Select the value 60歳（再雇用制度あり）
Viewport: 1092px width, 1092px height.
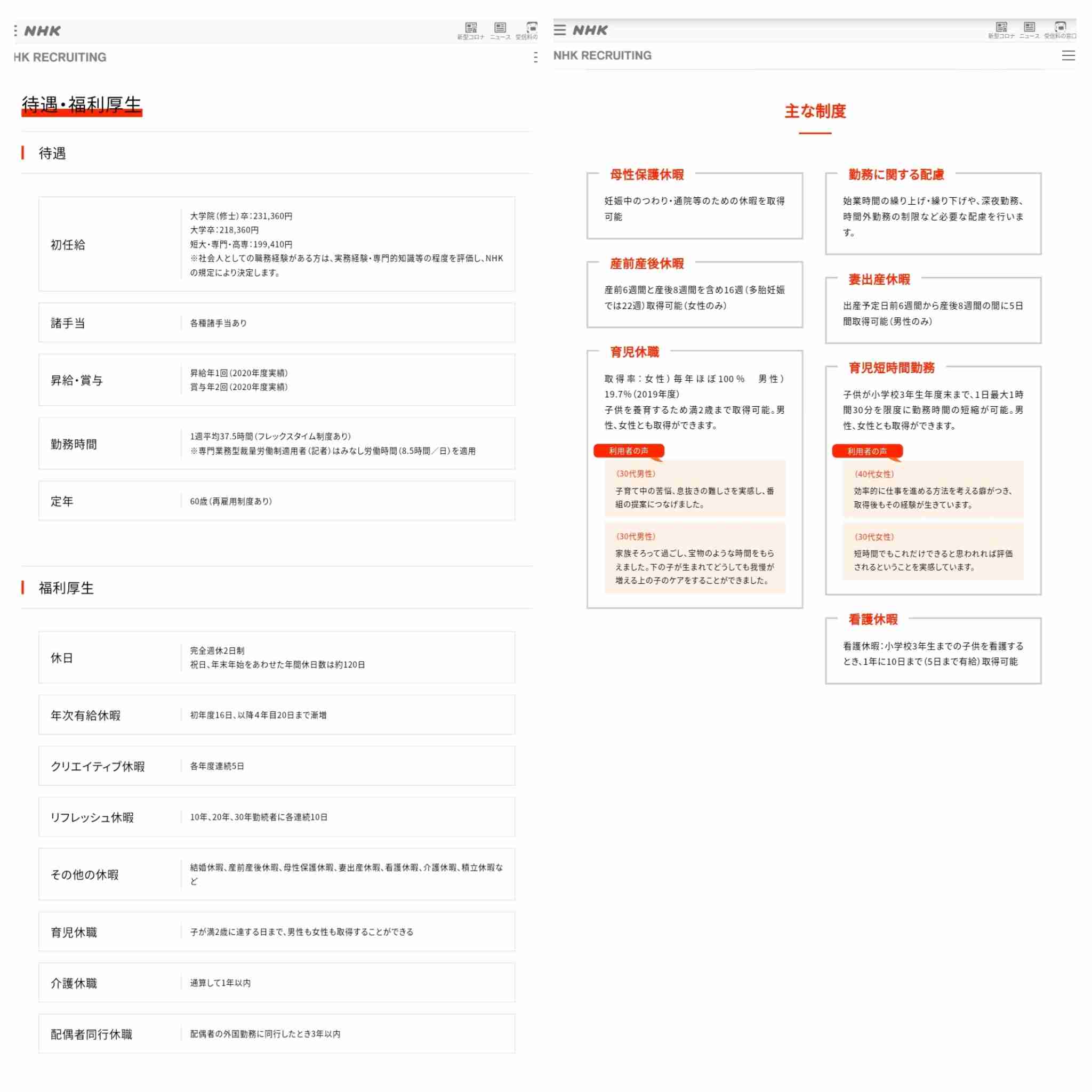click(231, 501)
